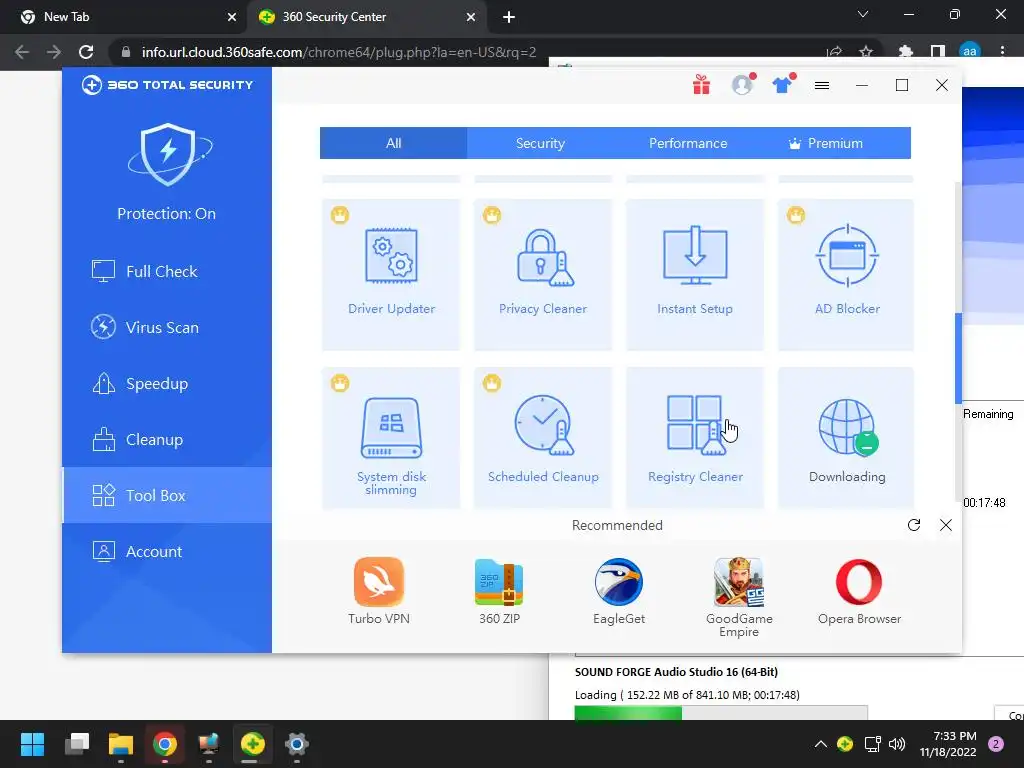Screen dimensions: 1024x768
Task: Click the SOUND FORGE loading progress bar
Action: tap(721, 712)
